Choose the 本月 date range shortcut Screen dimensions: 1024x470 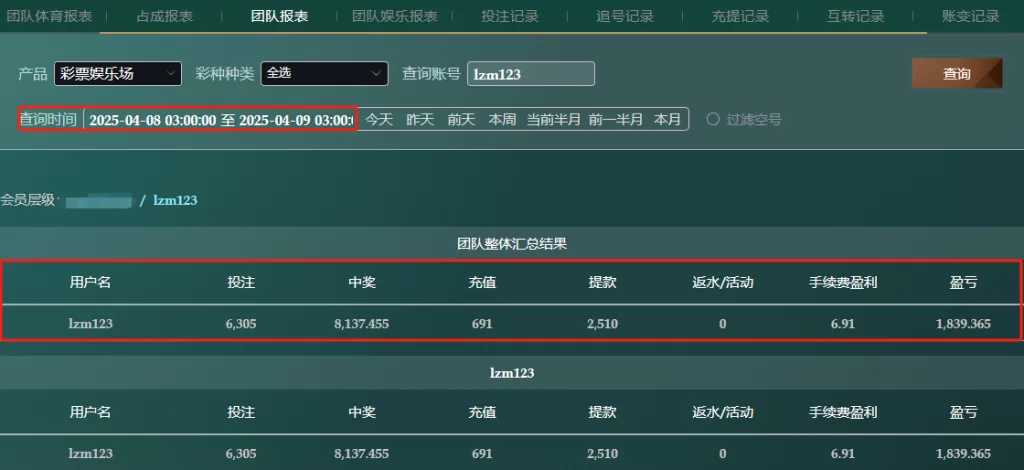[667, 120]
